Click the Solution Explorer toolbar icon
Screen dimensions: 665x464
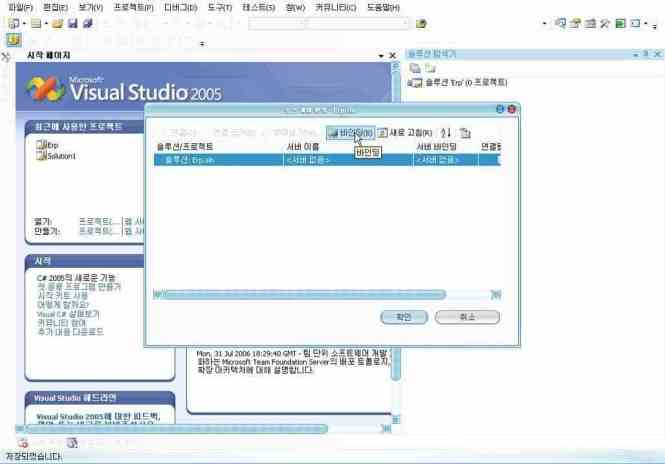coord(560,23)
